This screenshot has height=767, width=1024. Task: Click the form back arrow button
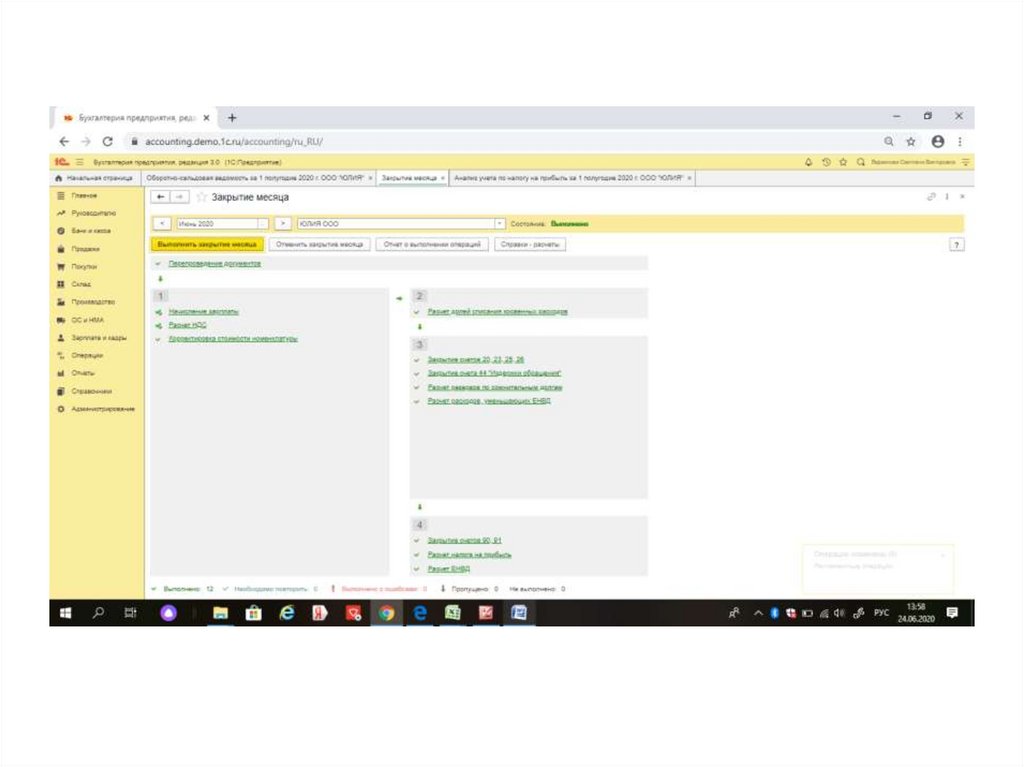tap(162, 197)
